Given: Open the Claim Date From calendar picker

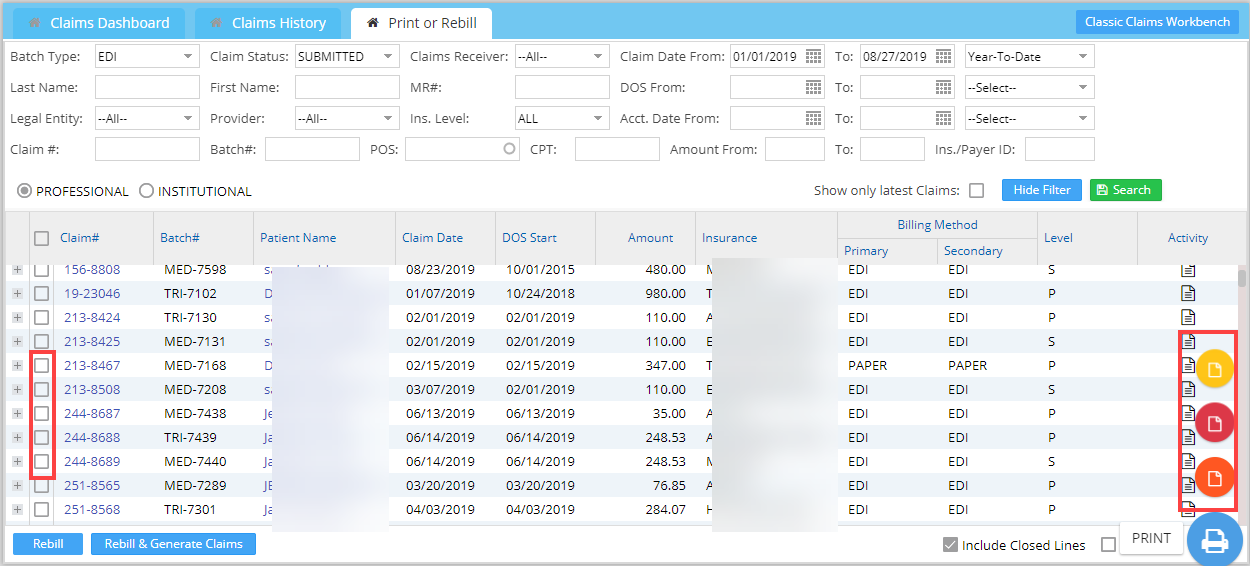Looking at the screenshot, I should click(813, 57).
